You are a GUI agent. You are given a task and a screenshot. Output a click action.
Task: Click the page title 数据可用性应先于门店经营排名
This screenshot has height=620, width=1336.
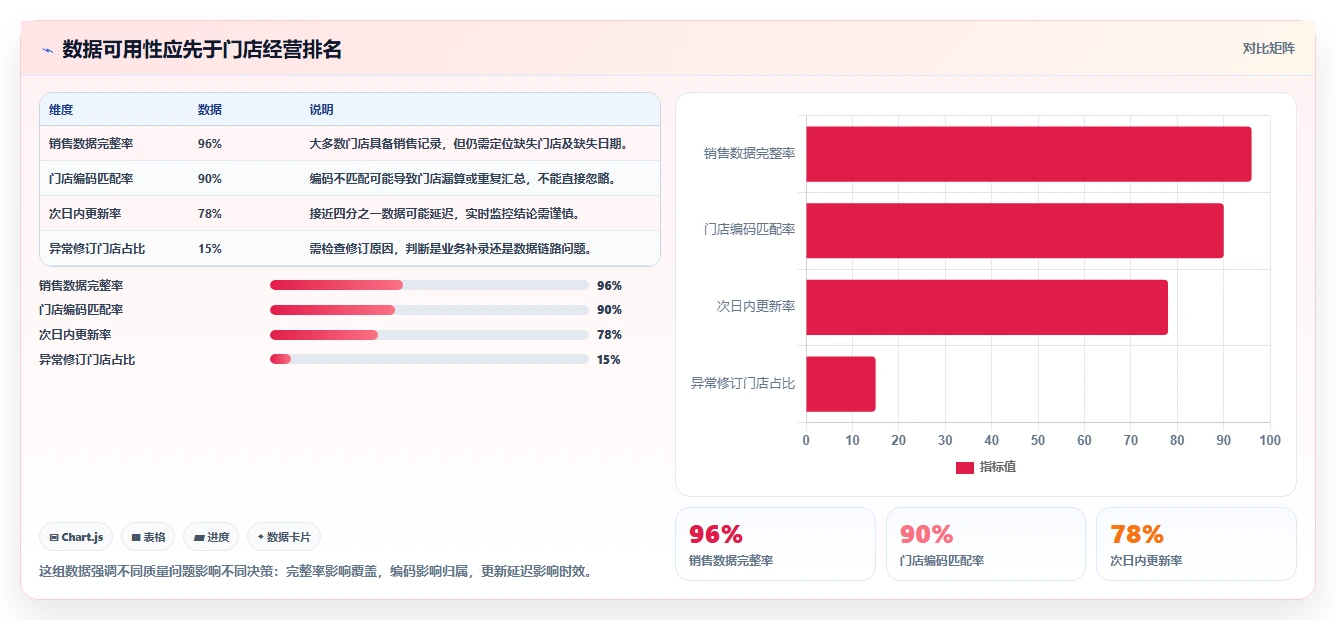tap(202, 50)
